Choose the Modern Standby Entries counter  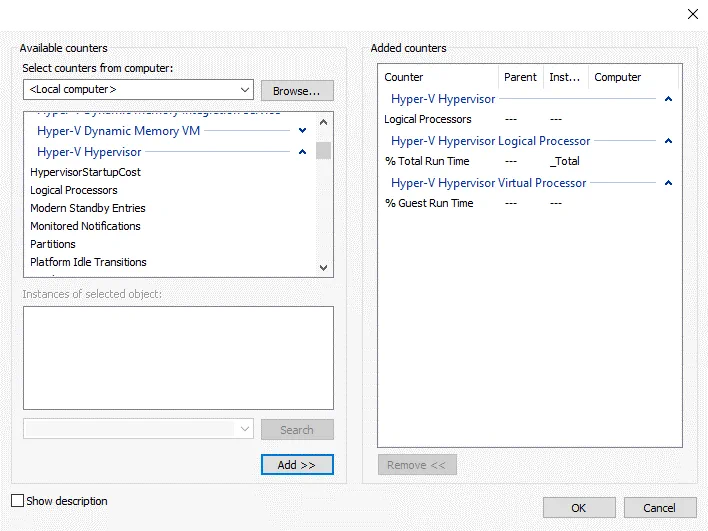coord(88,208)
